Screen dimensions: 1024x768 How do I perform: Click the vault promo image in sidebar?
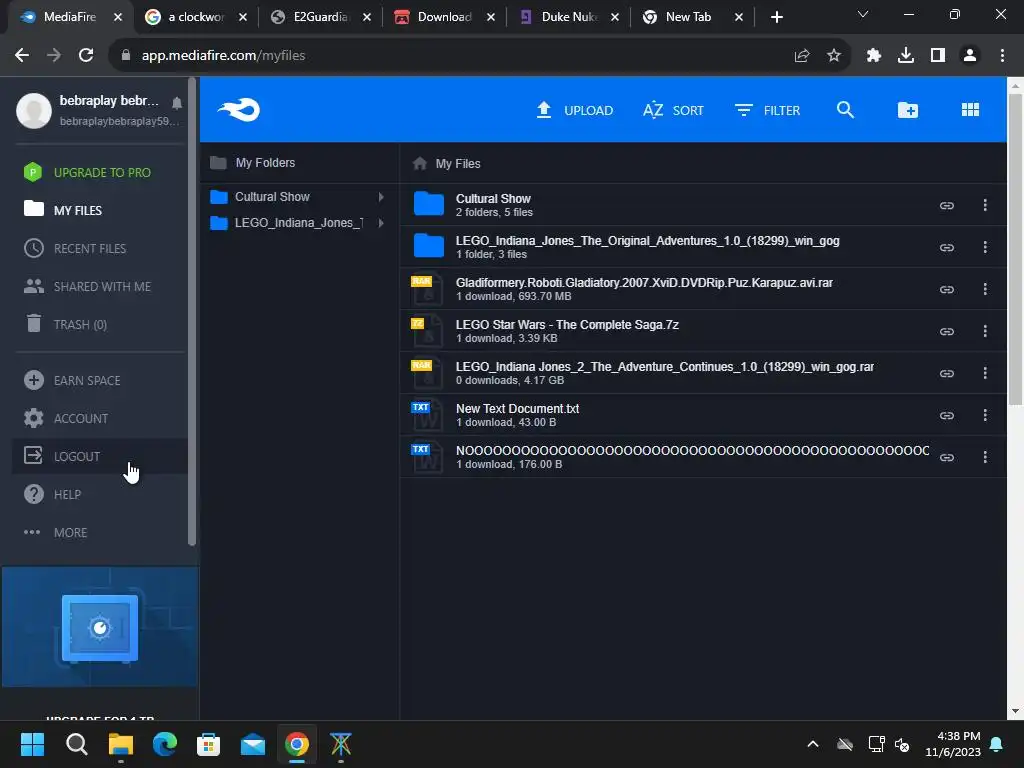100,627
